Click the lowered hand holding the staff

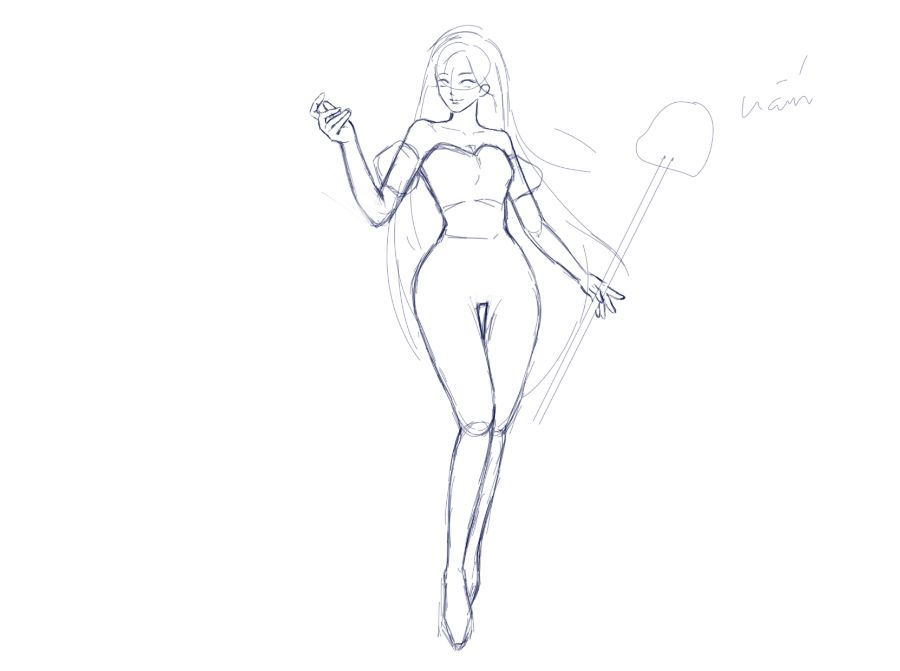(x=603, y=296)
